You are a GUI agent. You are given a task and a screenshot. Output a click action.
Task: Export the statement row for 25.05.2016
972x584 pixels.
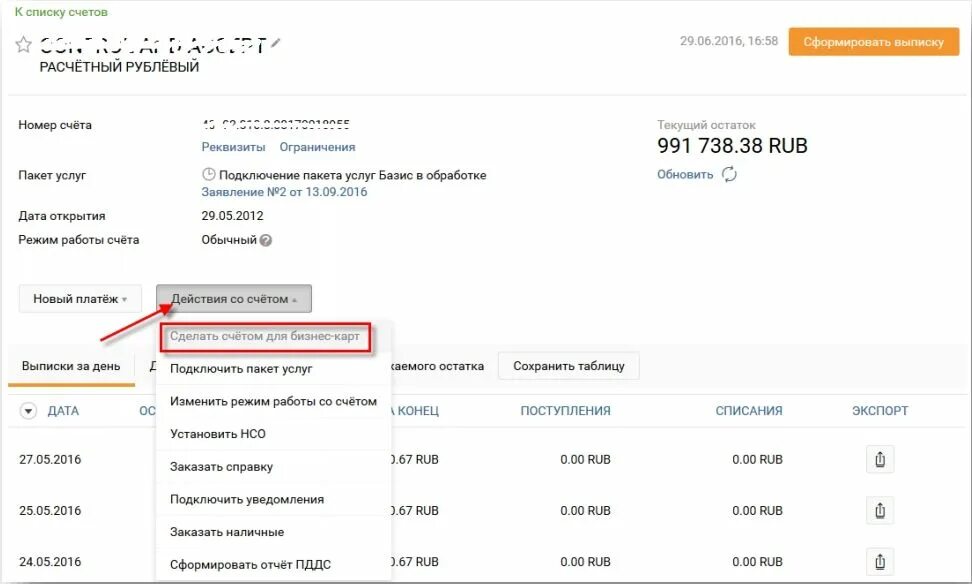880,510
